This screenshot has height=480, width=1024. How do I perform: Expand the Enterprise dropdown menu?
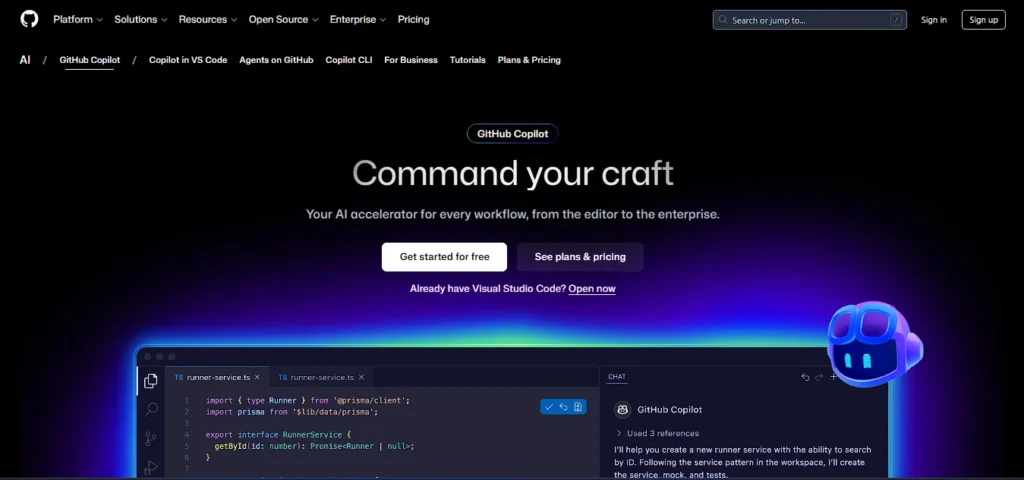(358, 20)
